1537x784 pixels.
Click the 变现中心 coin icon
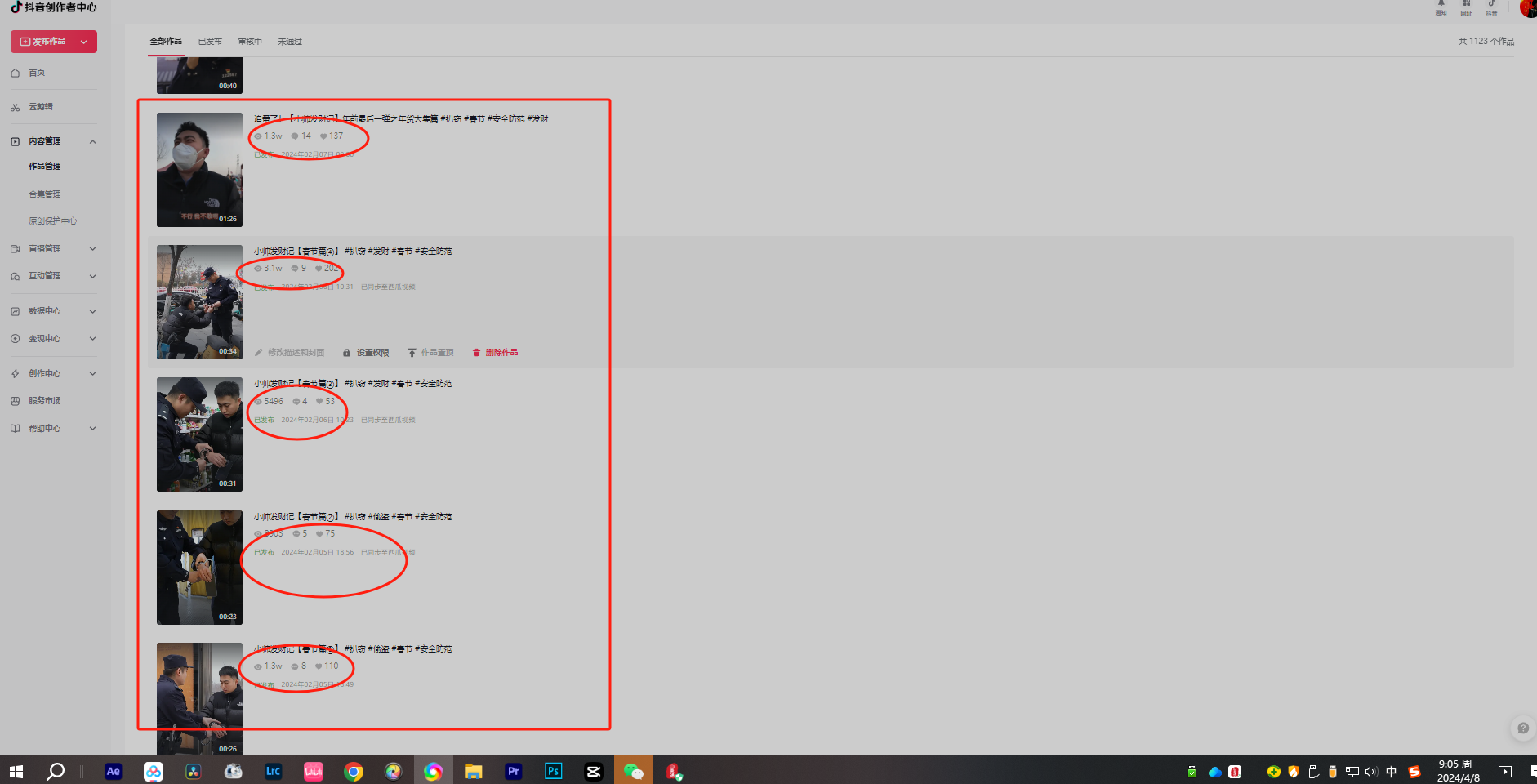pyautogui.click(x=15, y=339)
